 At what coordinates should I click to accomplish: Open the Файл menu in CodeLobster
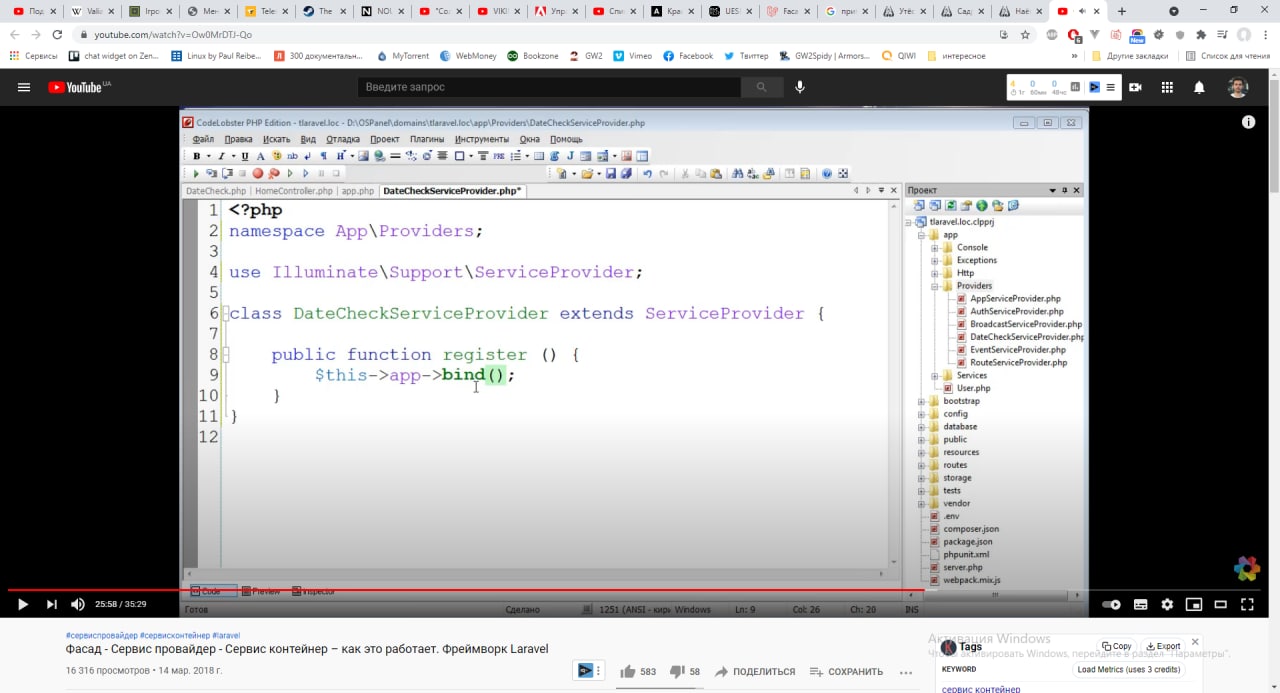[x=203, y=139]
